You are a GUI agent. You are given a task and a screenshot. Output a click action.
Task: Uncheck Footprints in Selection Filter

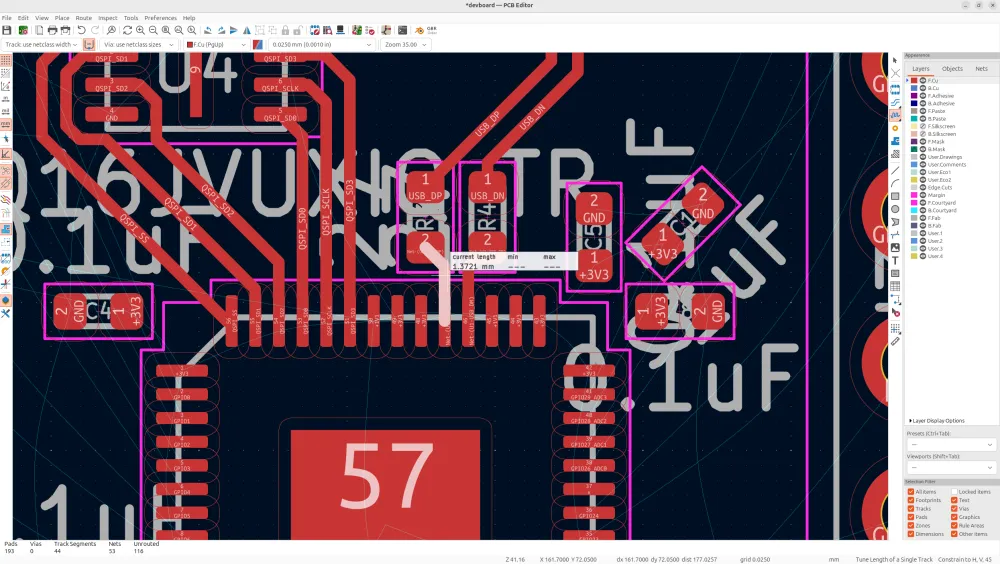point(910,500)
